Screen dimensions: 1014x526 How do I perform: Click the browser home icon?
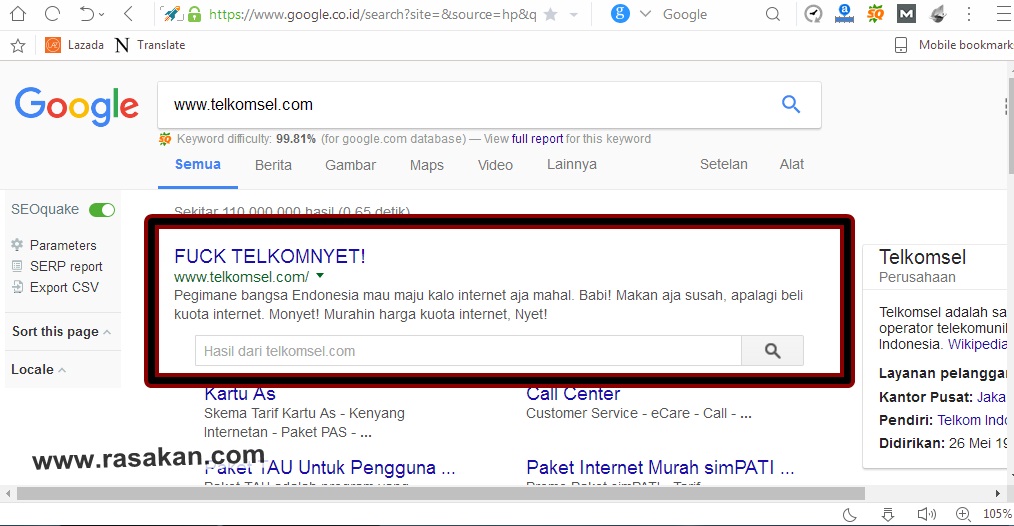click(x=18, y=14)
